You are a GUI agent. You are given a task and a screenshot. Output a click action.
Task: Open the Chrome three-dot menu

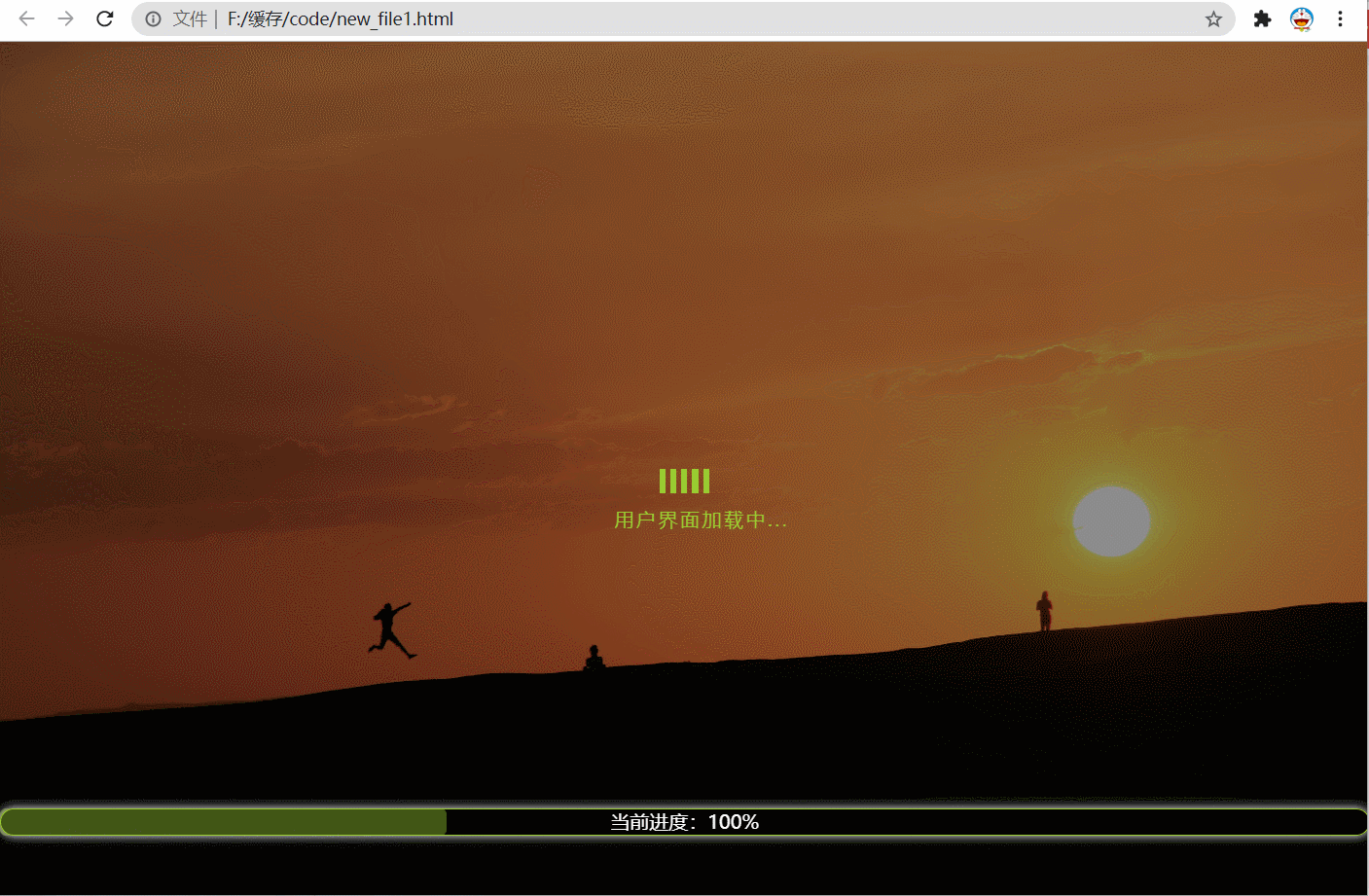[x=1340, y=18]
